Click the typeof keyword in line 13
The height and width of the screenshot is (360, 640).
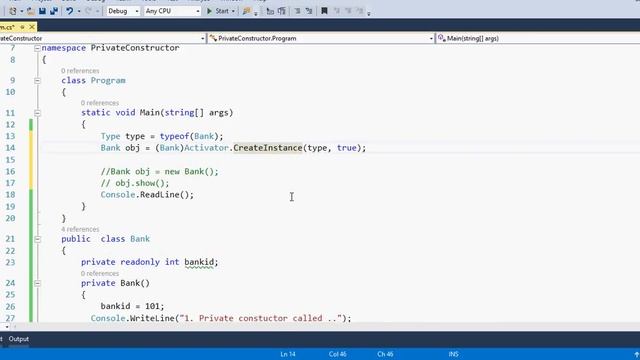click(x=175, y=136)
